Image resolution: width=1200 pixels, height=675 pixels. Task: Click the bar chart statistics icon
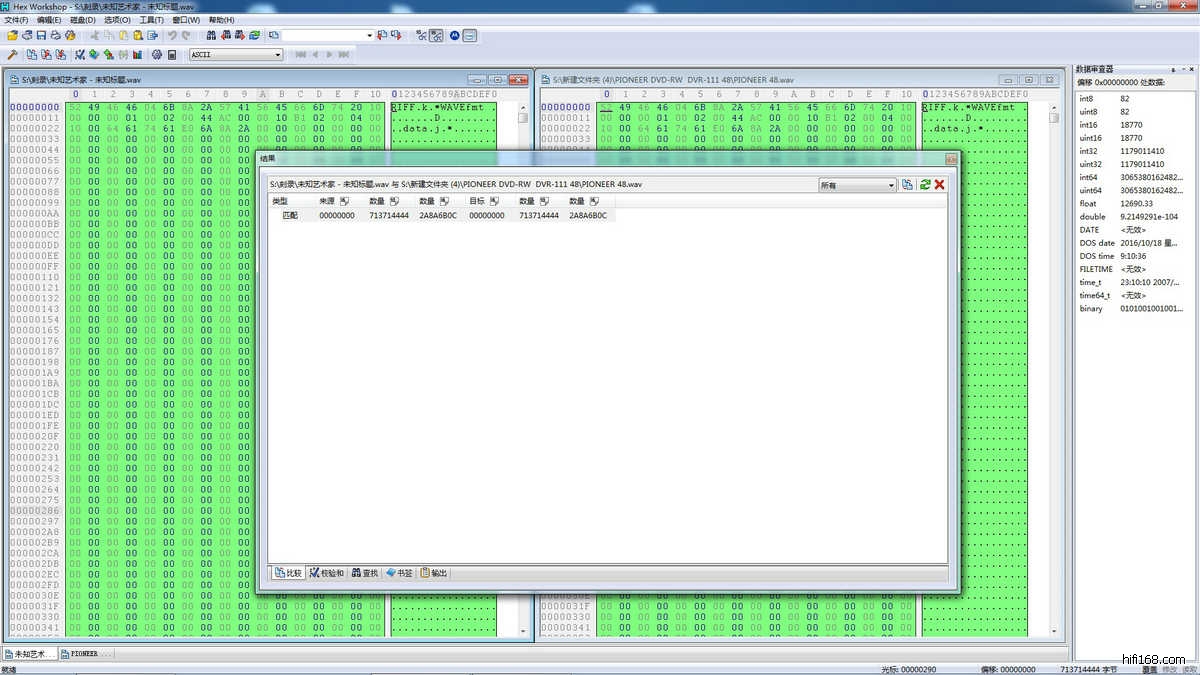click(137, 54)
